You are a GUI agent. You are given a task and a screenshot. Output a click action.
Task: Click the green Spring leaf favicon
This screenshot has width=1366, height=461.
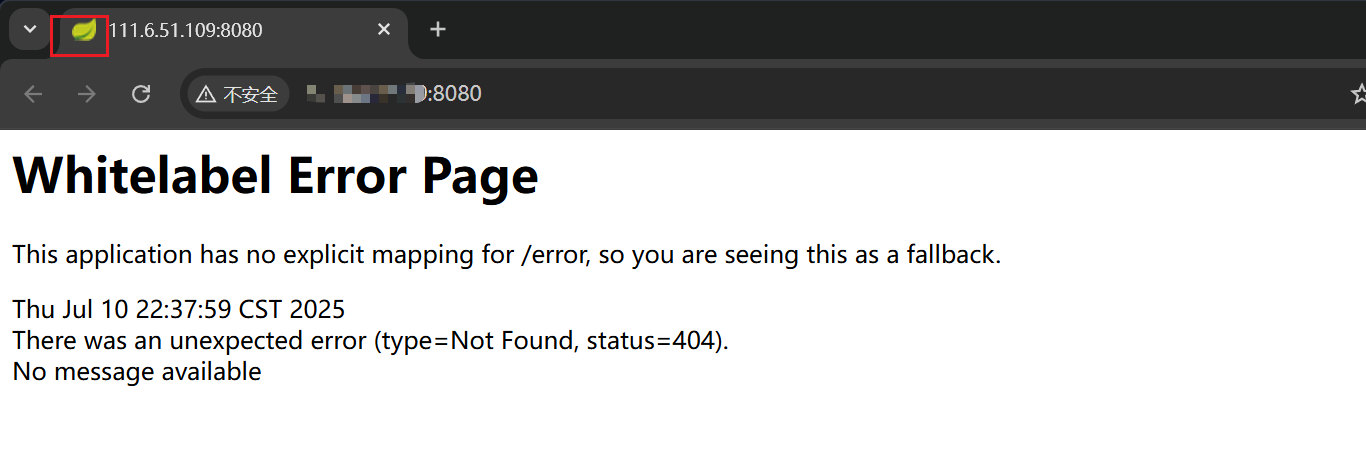click(84, 30)
